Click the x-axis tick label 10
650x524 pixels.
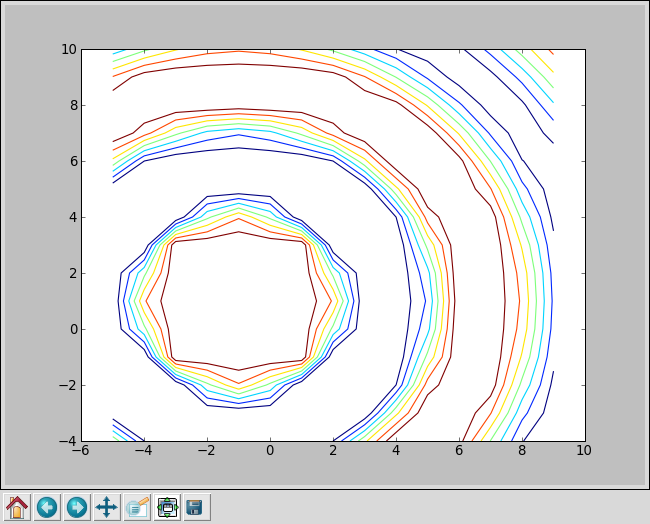pyautogui.click(x=584, y=451)
